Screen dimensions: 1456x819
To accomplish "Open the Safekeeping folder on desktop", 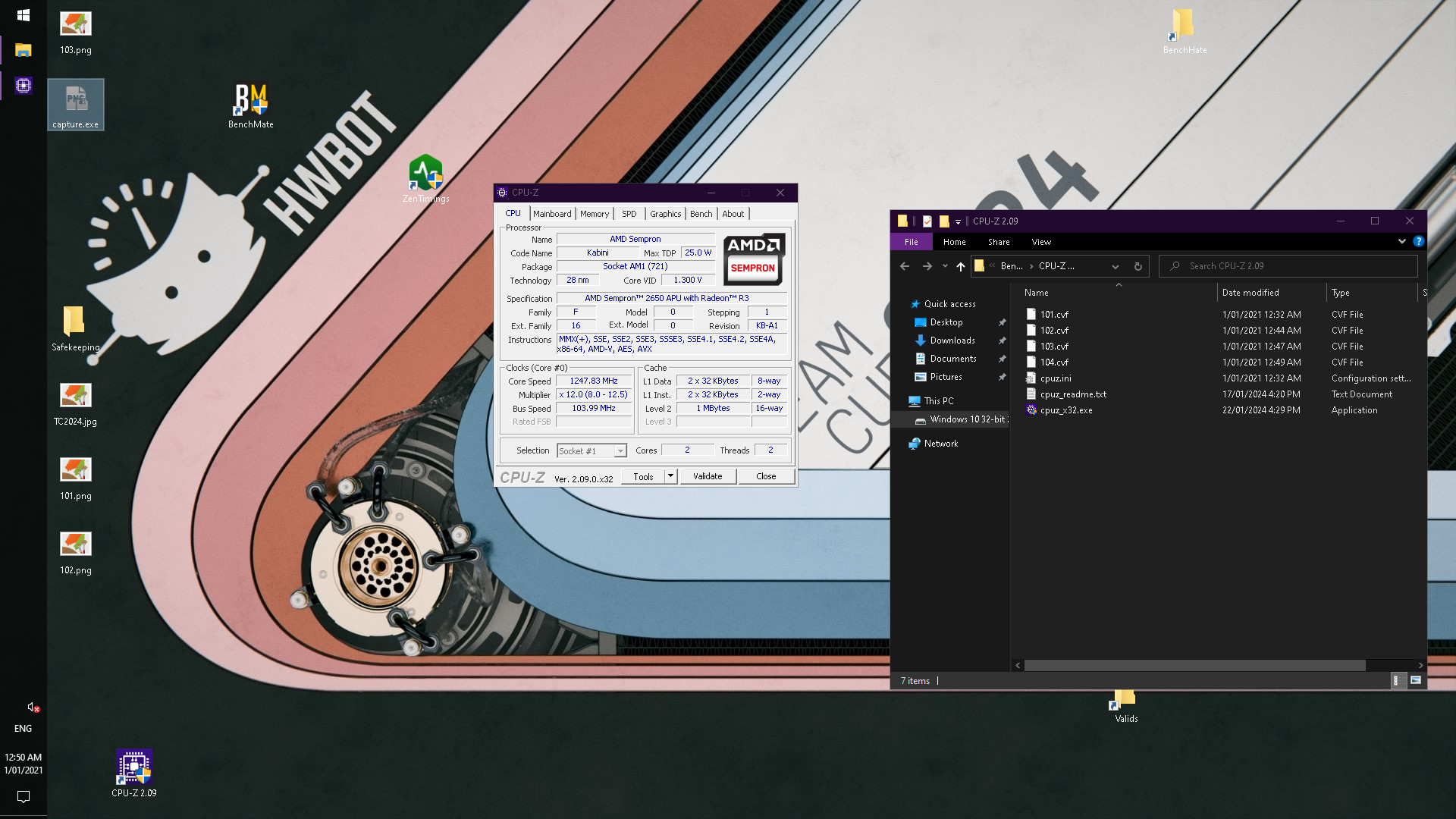I will point(76,328).
